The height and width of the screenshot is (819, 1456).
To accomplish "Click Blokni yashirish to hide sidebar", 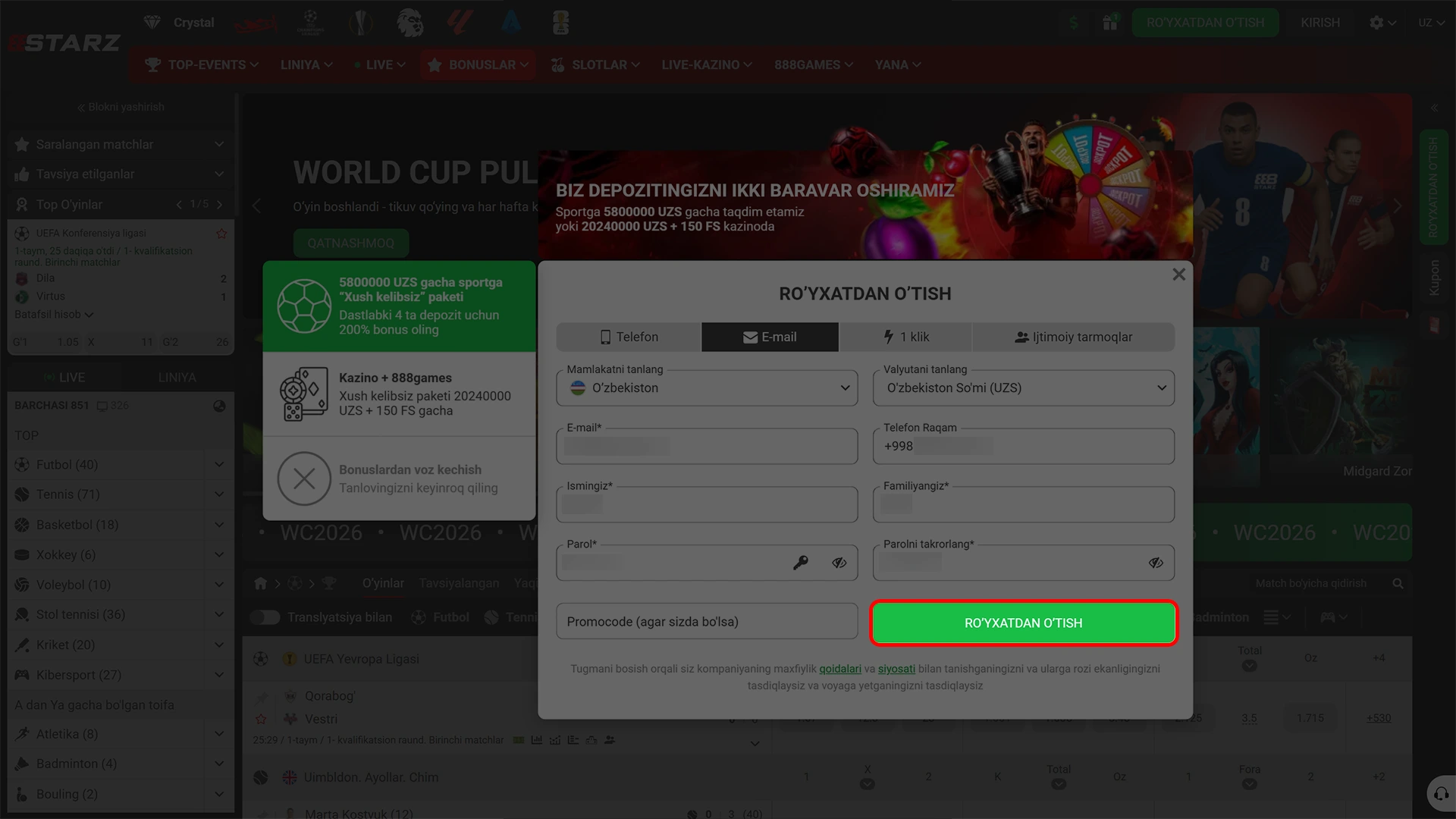I will pos(121,107).
